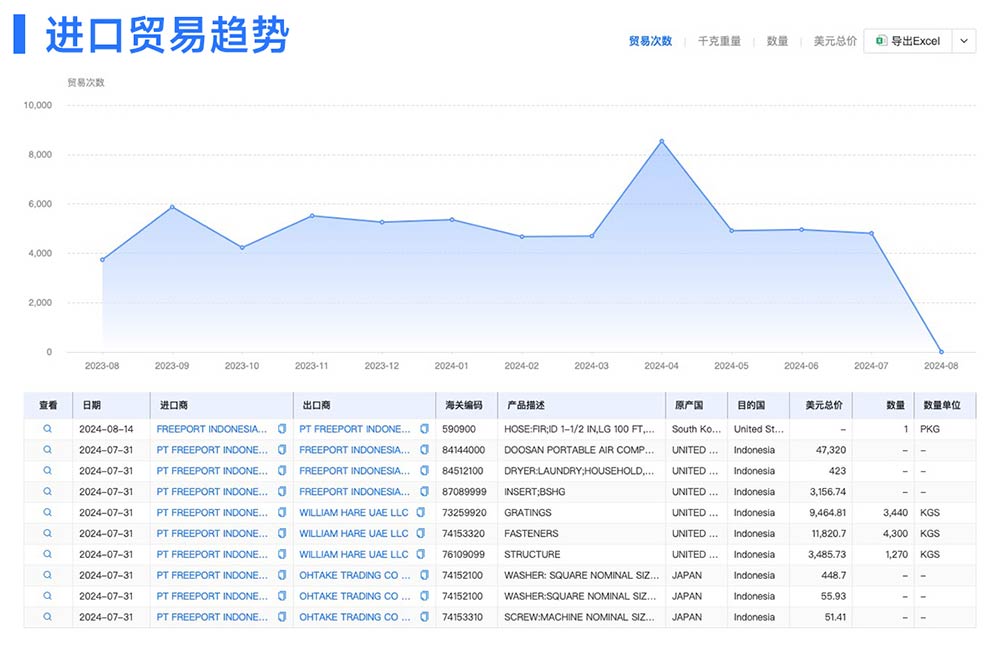
Task: Click the 导出Excel button
Action: coord(908,41)
